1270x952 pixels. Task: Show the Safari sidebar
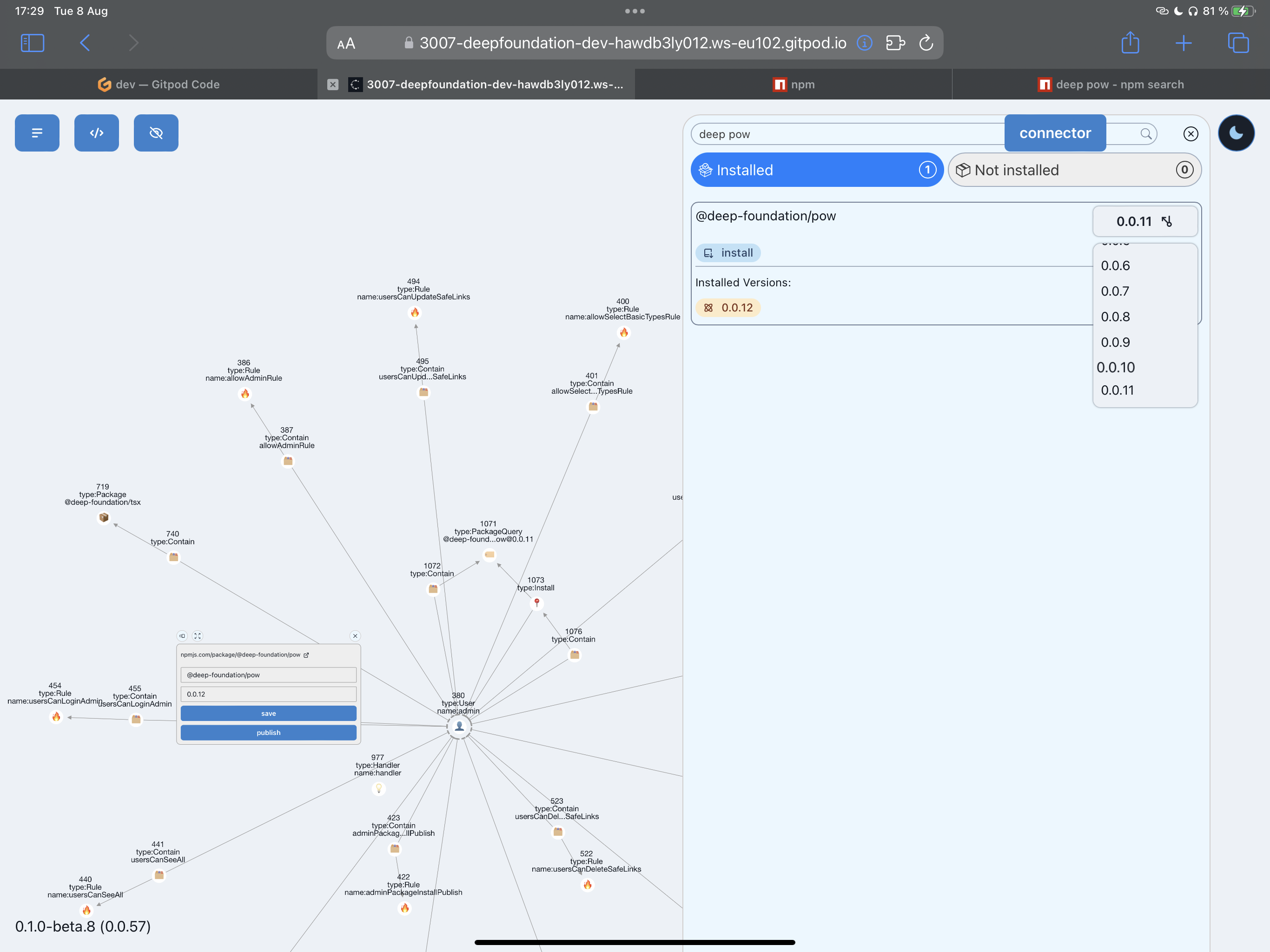pos(32,42)
